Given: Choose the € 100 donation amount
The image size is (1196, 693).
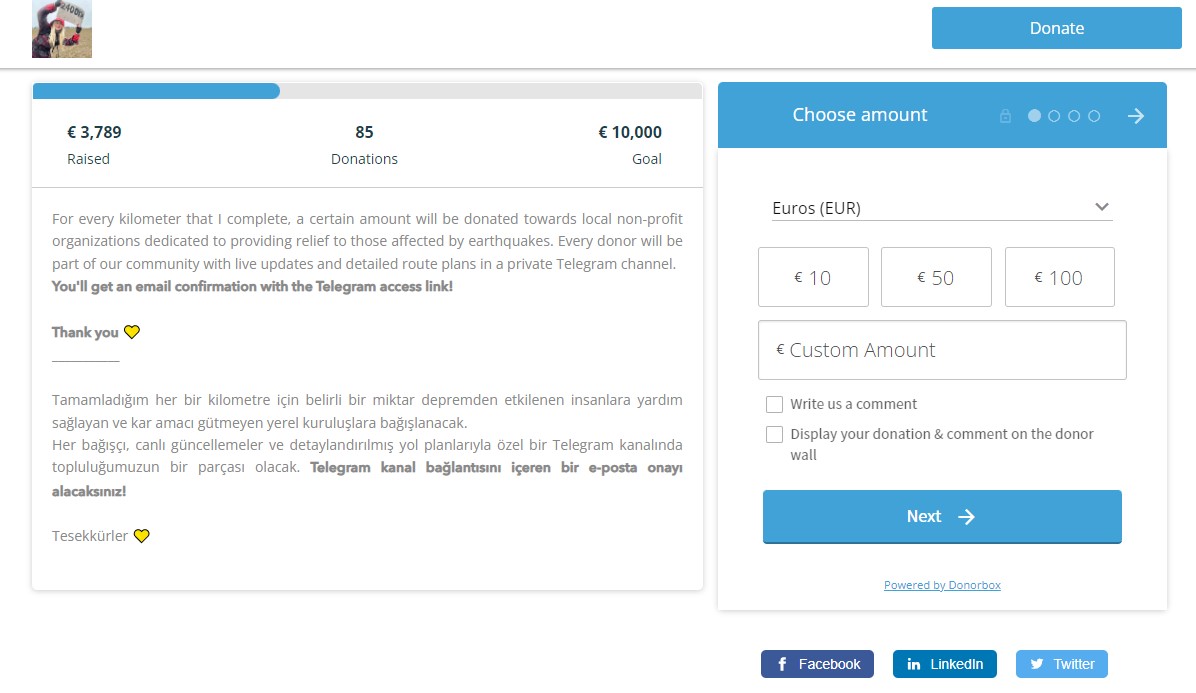Looking at the screenshot, I should click(x=1059, y=277).
